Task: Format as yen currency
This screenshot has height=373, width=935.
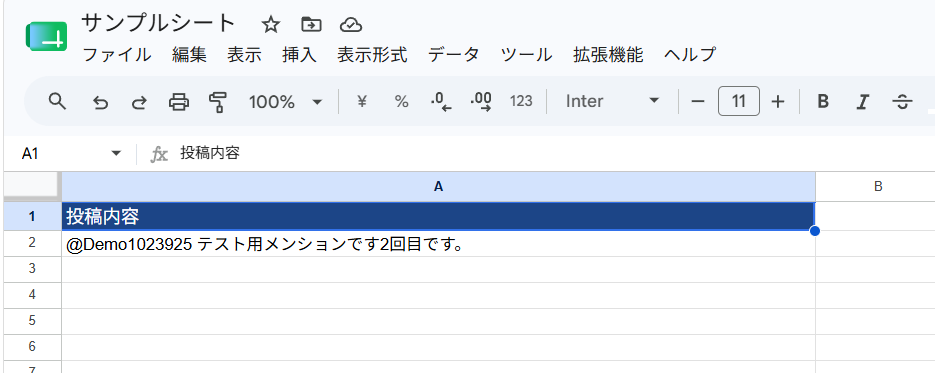Action: click(361, 102)
